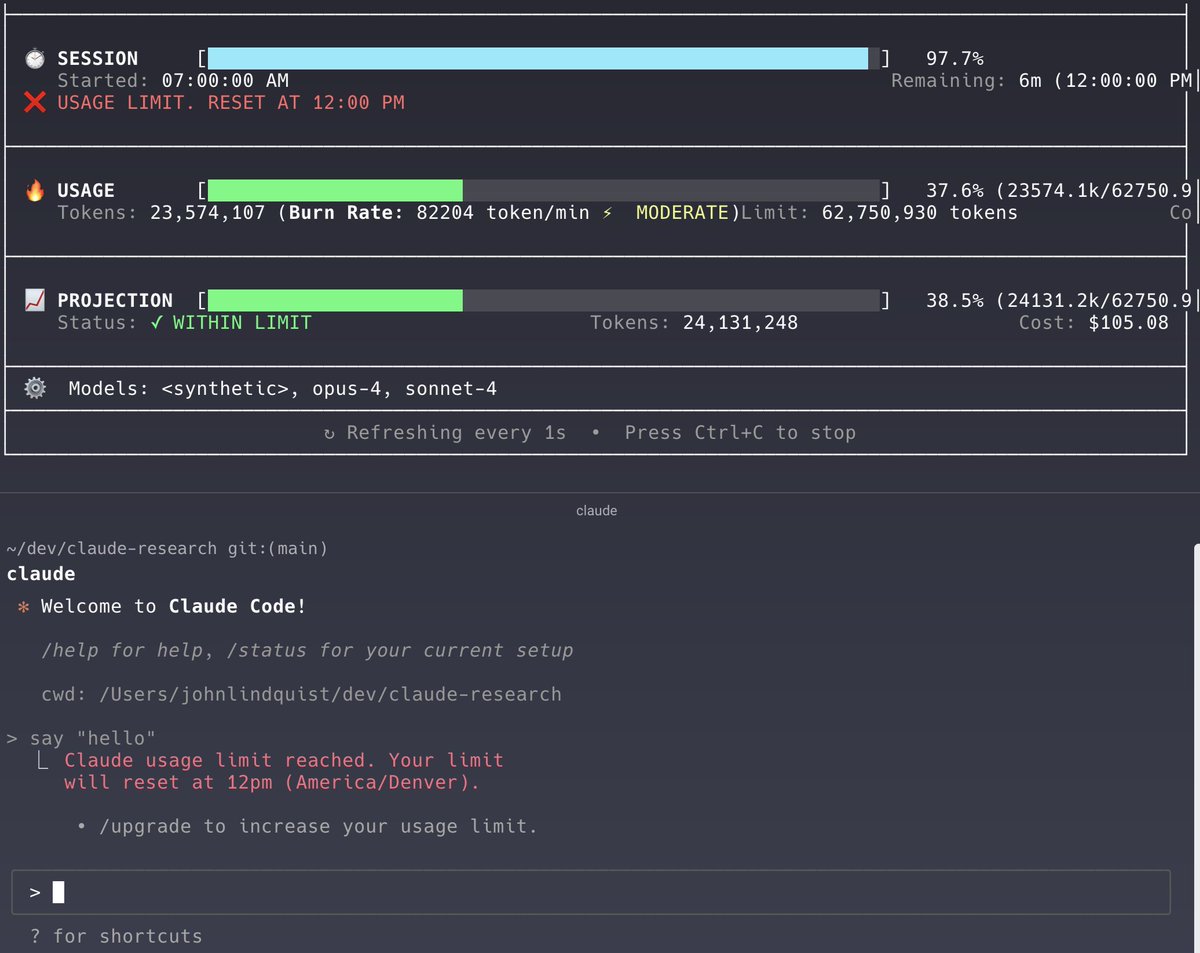Click the PROJECTION label

[115, 300]
